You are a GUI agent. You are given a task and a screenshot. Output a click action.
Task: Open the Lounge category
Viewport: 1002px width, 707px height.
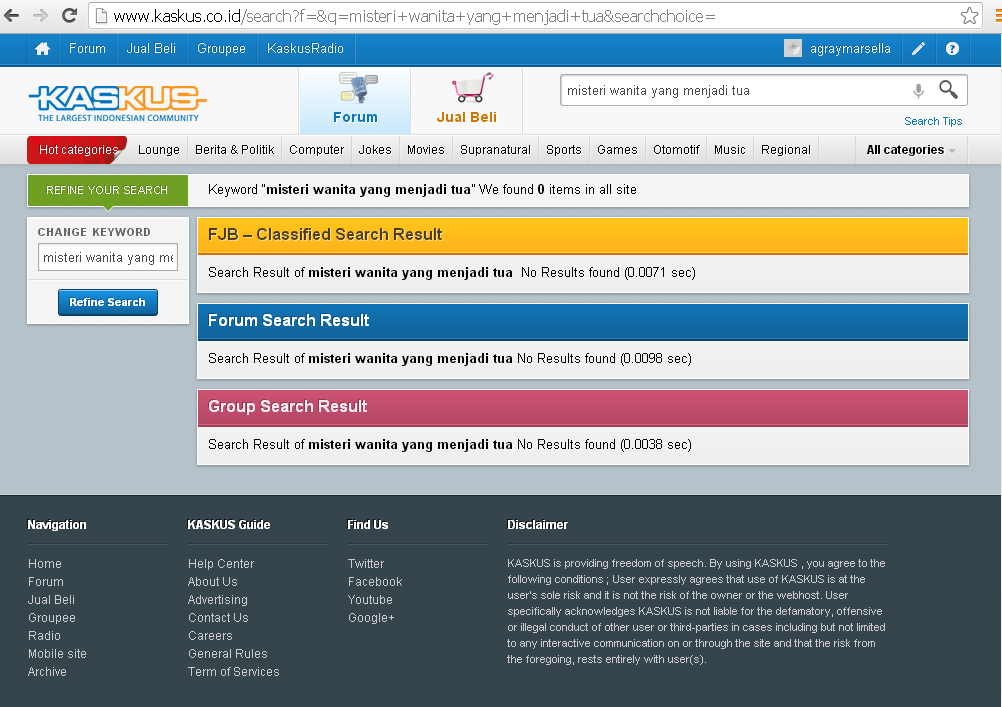158,150
